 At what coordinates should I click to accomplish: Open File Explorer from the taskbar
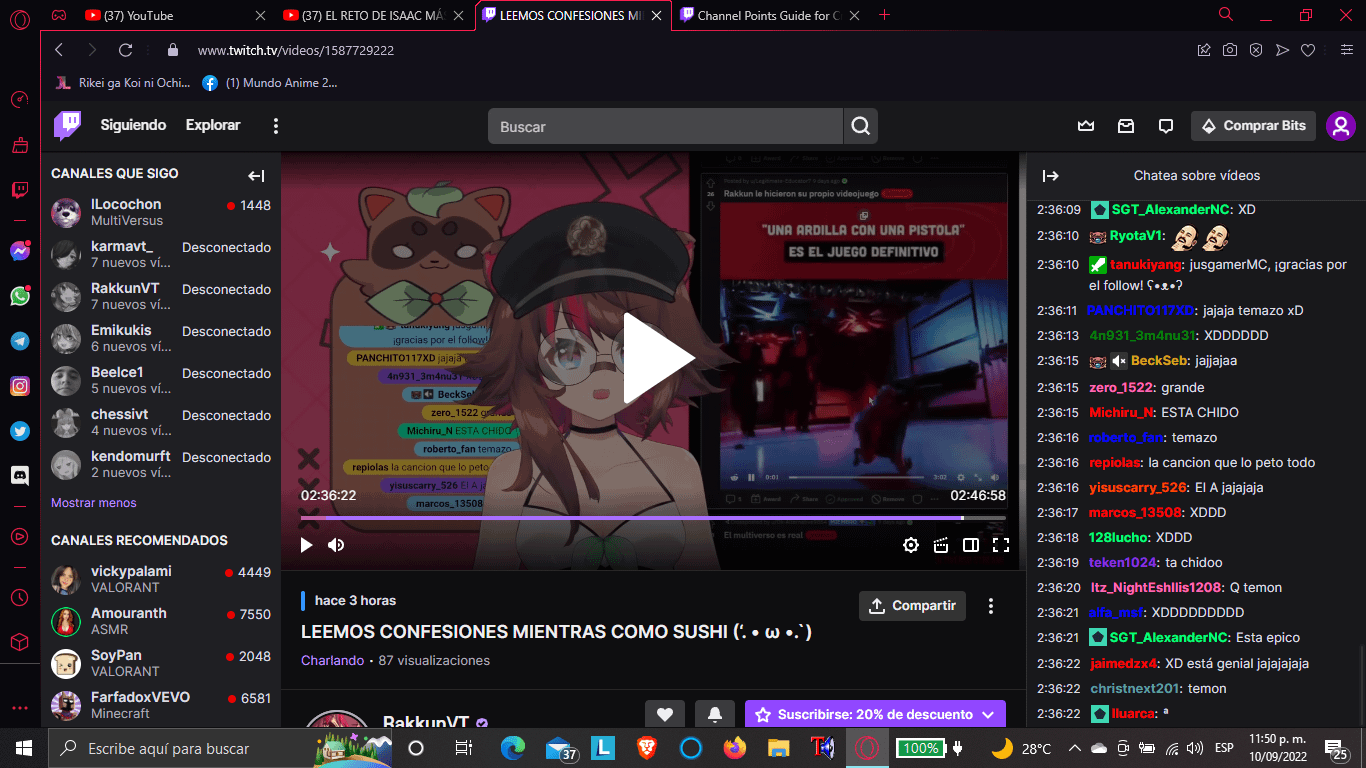tap(778, 747)
